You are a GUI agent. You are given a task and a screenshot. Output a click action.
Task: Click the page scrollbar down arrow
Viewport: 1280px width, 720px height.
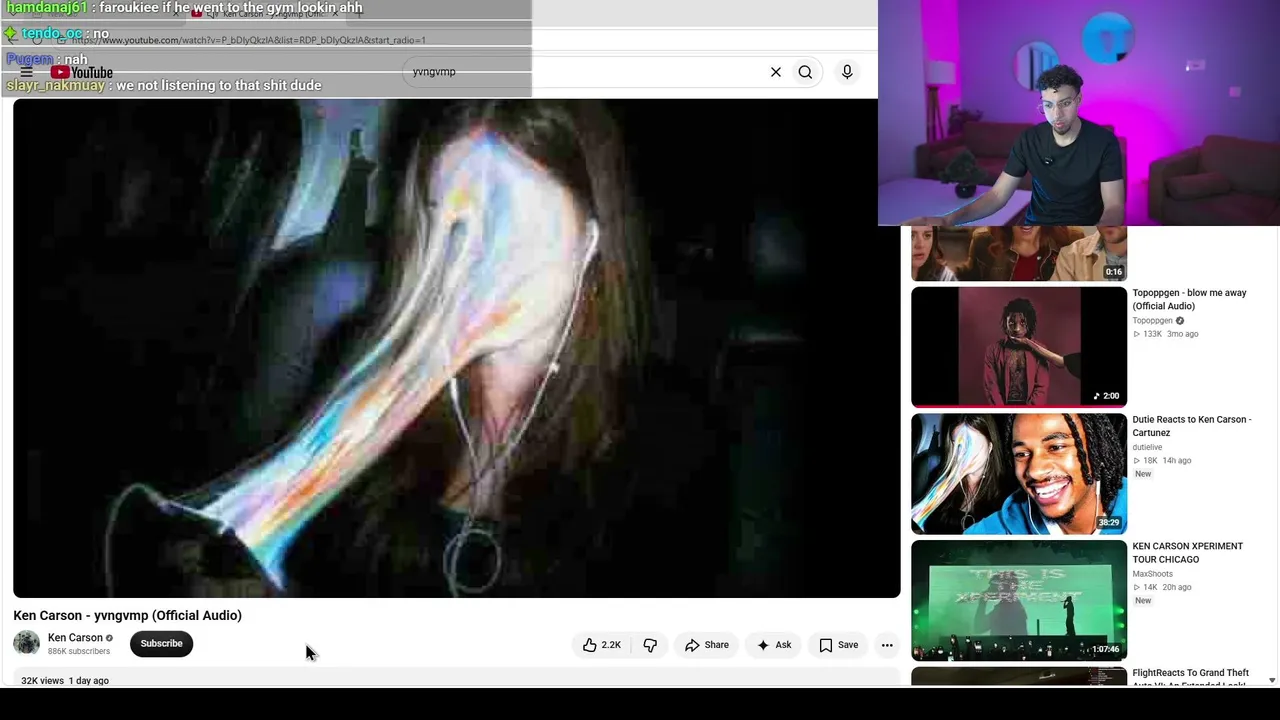[x=1272, y=680]
